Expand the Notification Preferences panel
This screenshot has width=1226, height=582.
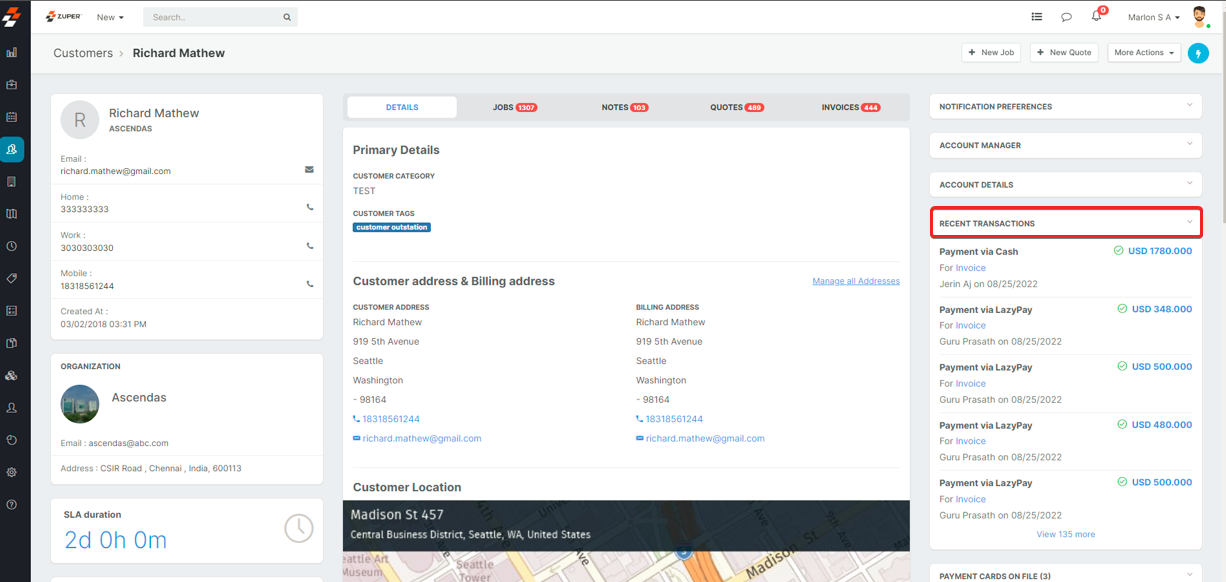point(1189,106)
